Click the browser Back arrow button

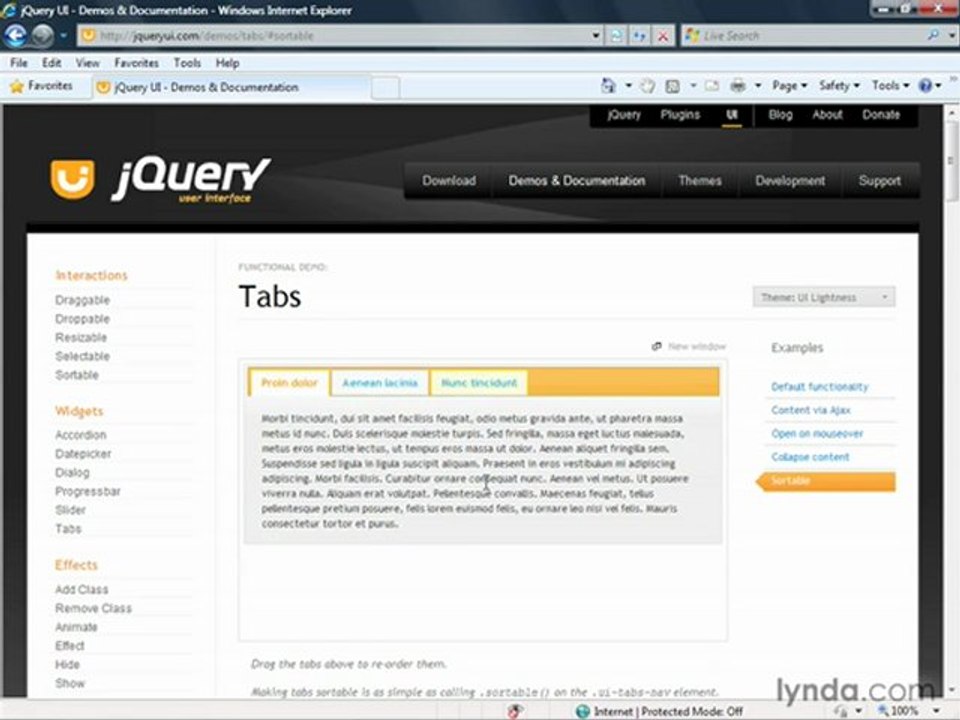(x=15, y=36)
